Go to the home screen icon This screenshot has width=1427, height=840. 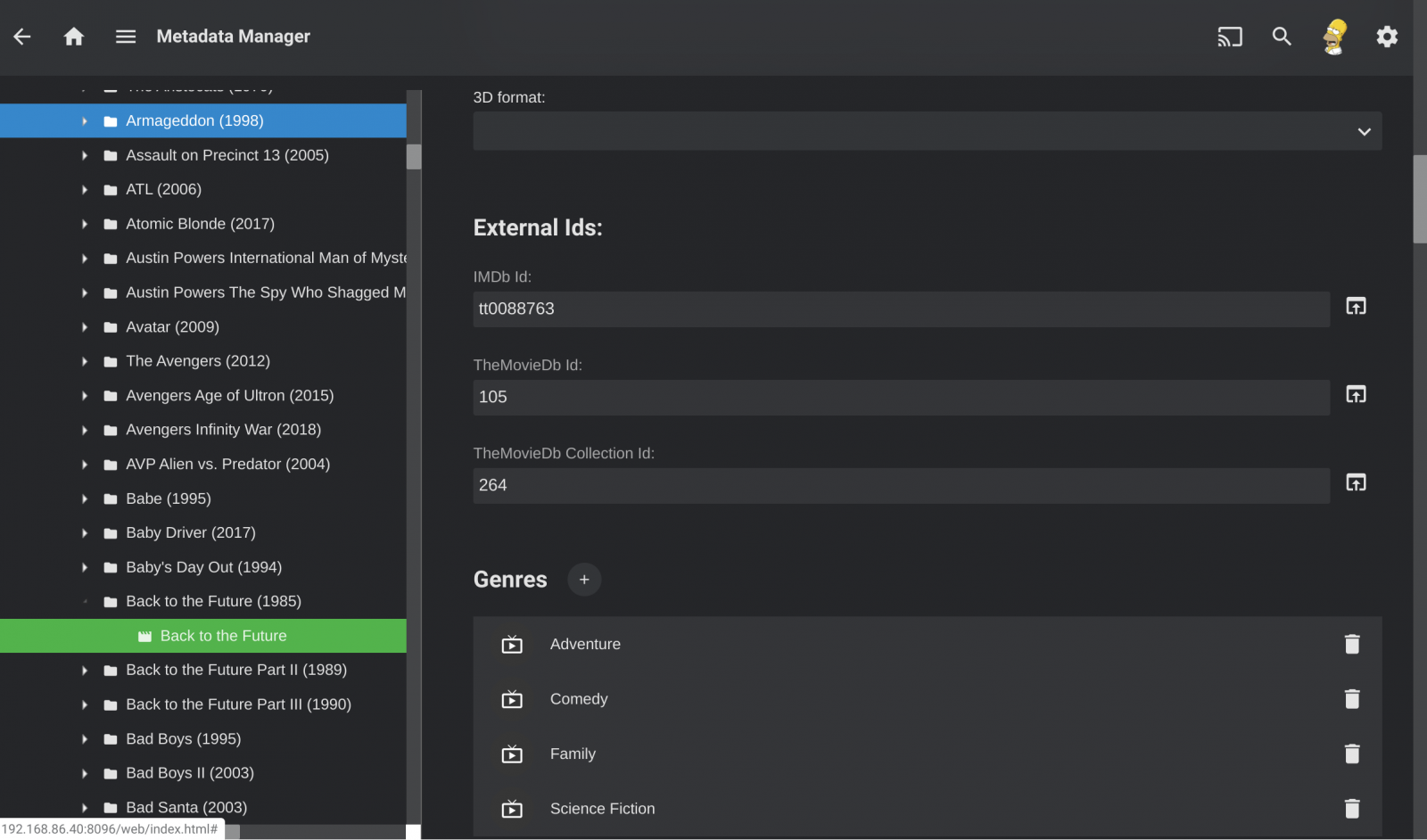[x=74, y=37]
